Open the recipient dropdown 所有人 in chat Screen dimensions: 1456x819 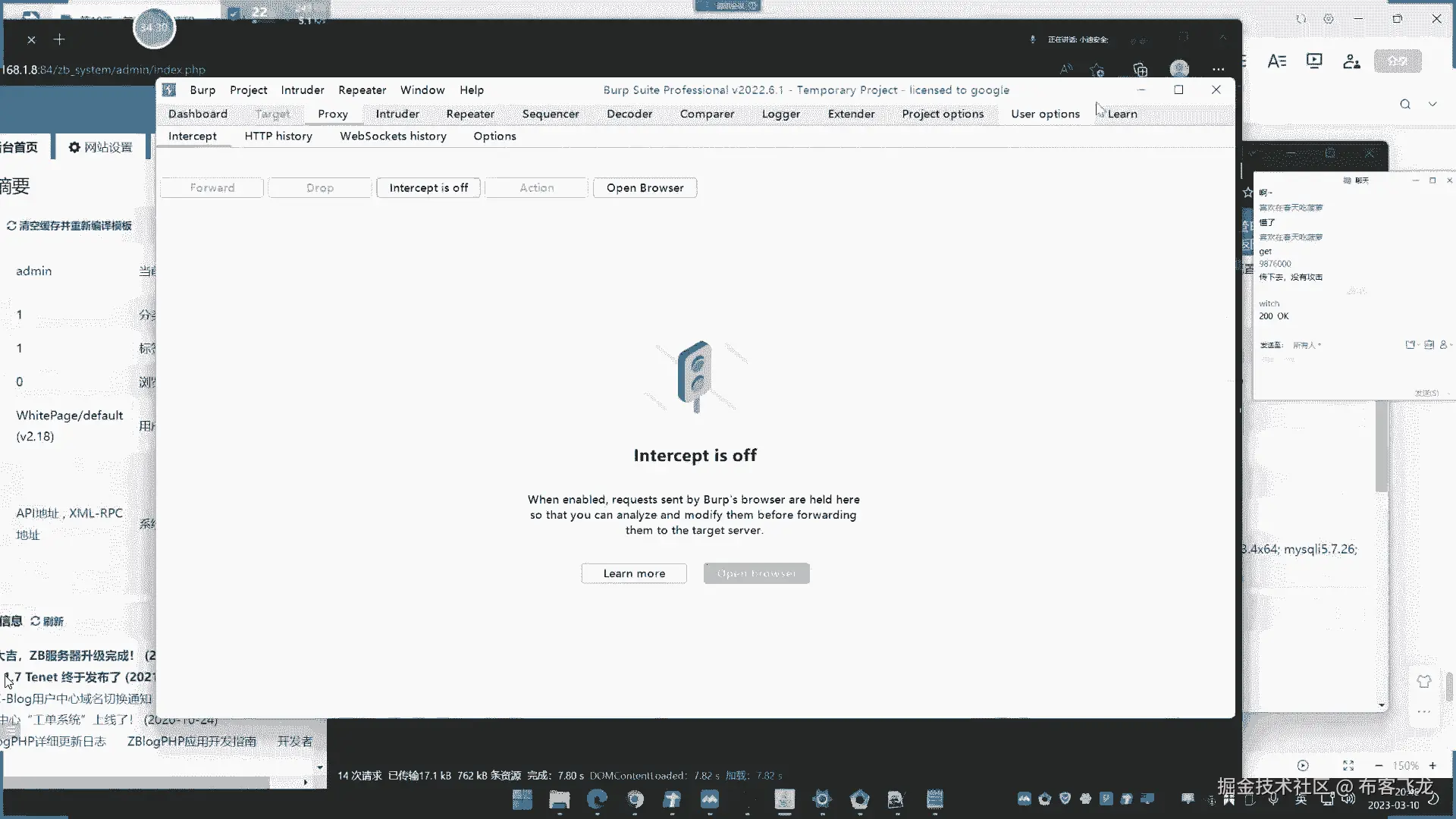tap(1307, 345)
